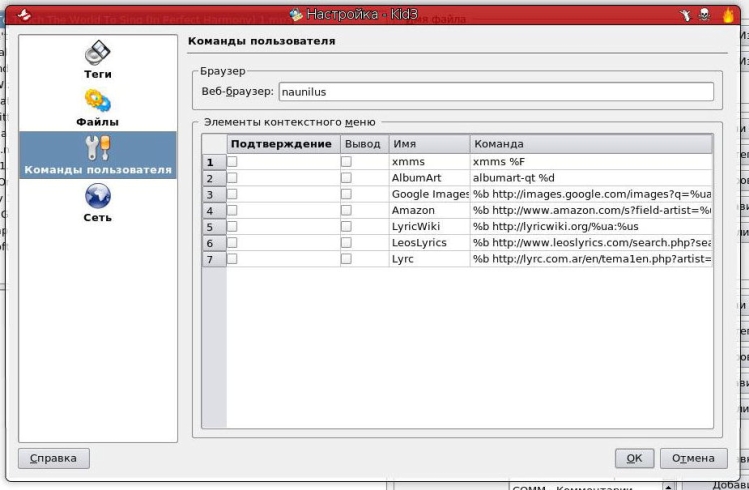
Task: Toggle Подтверждение for Google Images row
Action: pyautogui.click(x=232, y=194)
